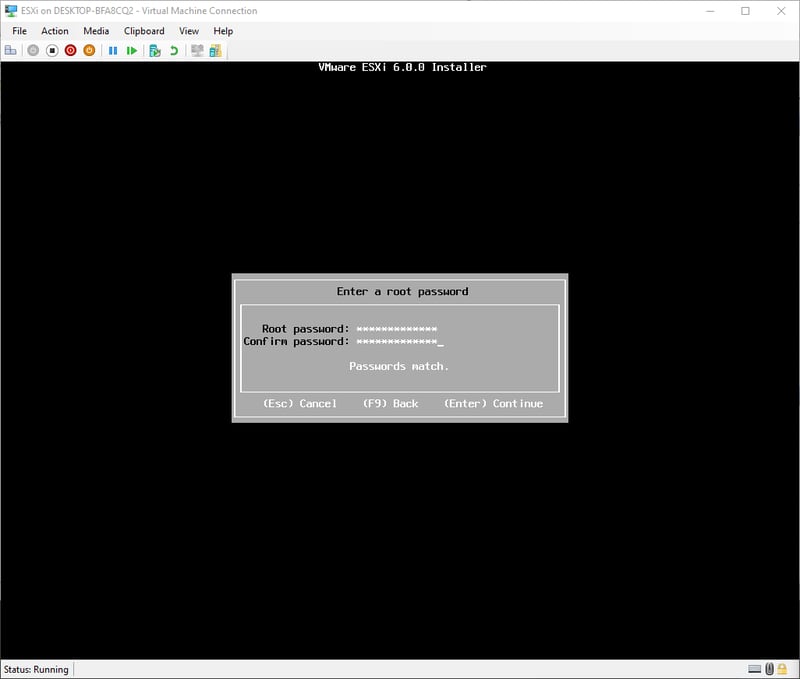Image resolution: width=800 pixels, height=679 pixels.
Task: Send Ctrl+Alt+Delete using the toolbar icon
Action: coord(11,50)
